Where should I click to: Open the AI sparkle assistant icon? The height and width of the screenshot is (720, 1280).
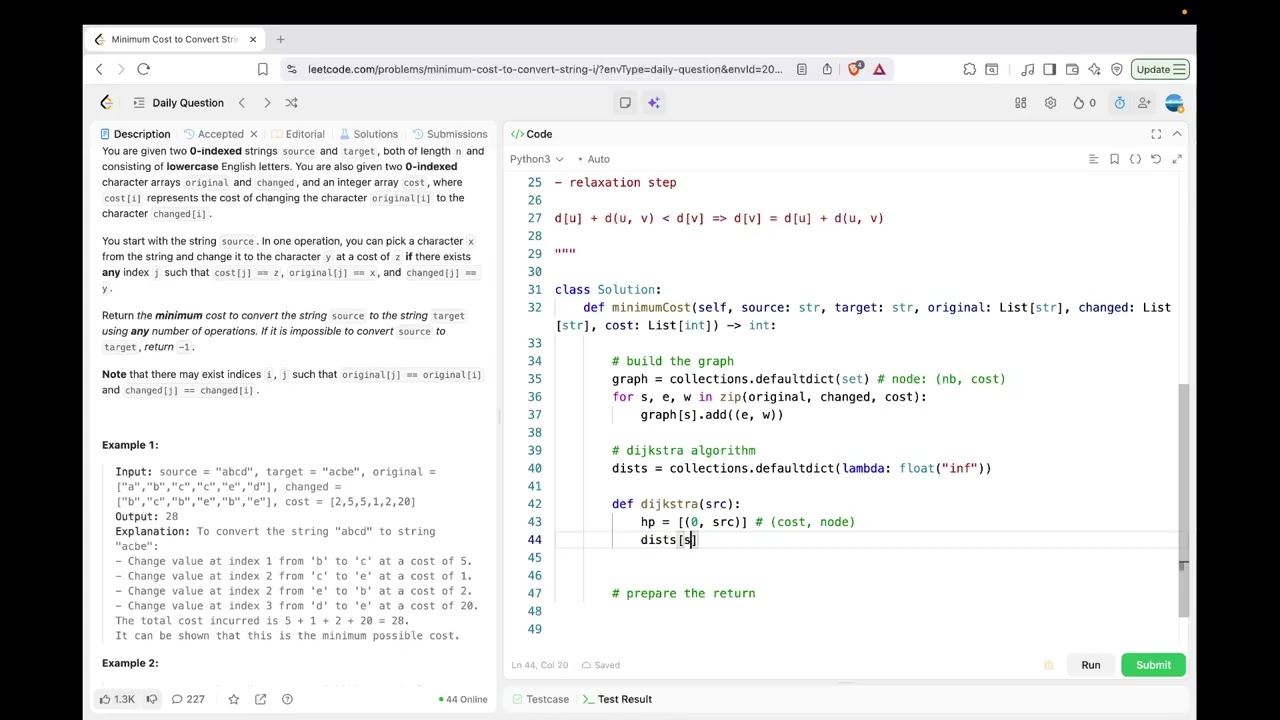653,102
